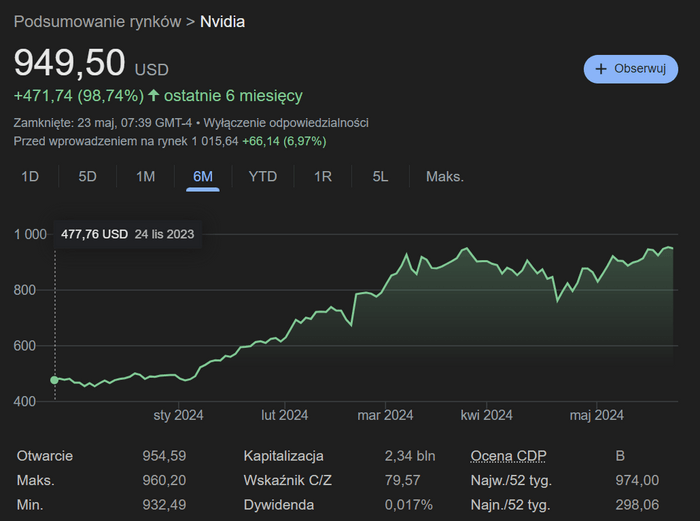Viewport: 700px width, 521px height.
Task: Click the 52-week high value 974,00
Action: [x=637, y=480]
